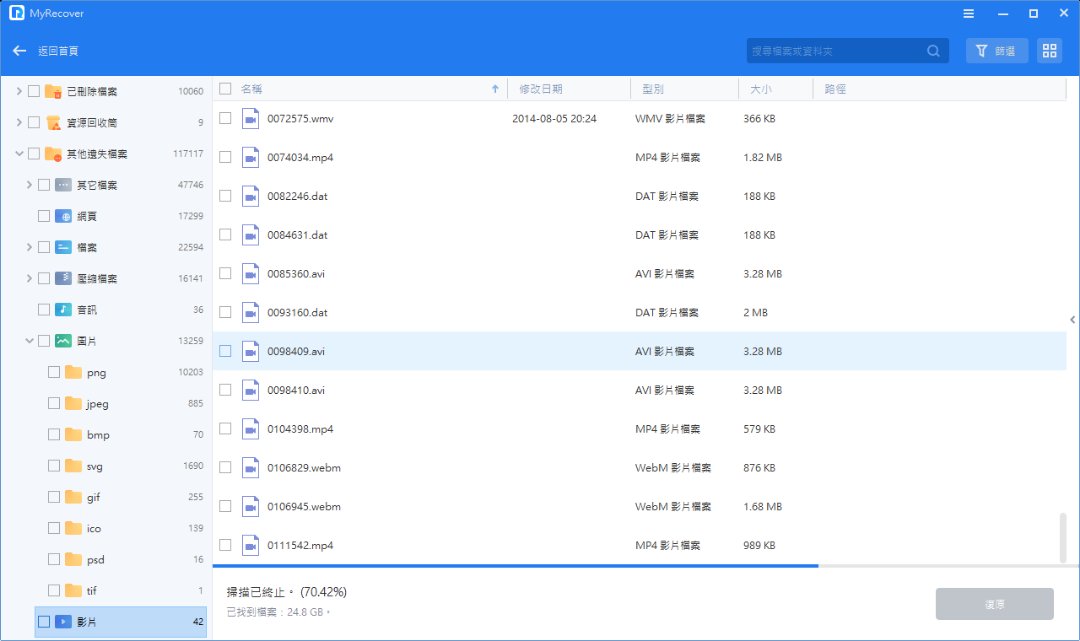Click the MyRecover app logo
The width and height of the screenshot is (1080, 641).
pyautogui.click(x=16, y=13)
